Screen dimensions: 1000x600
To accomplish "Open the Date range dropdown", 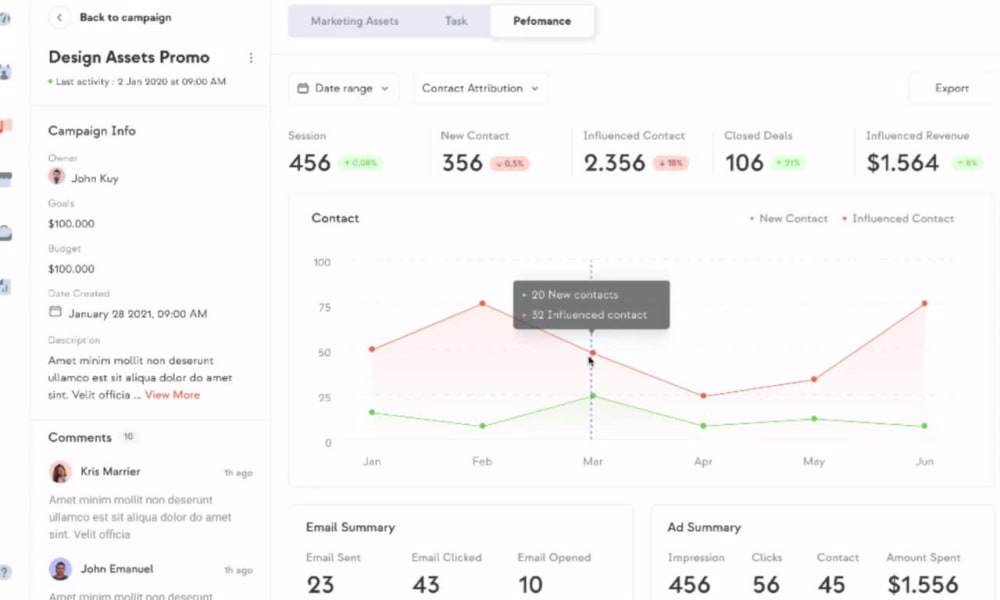I will (344, 89).
